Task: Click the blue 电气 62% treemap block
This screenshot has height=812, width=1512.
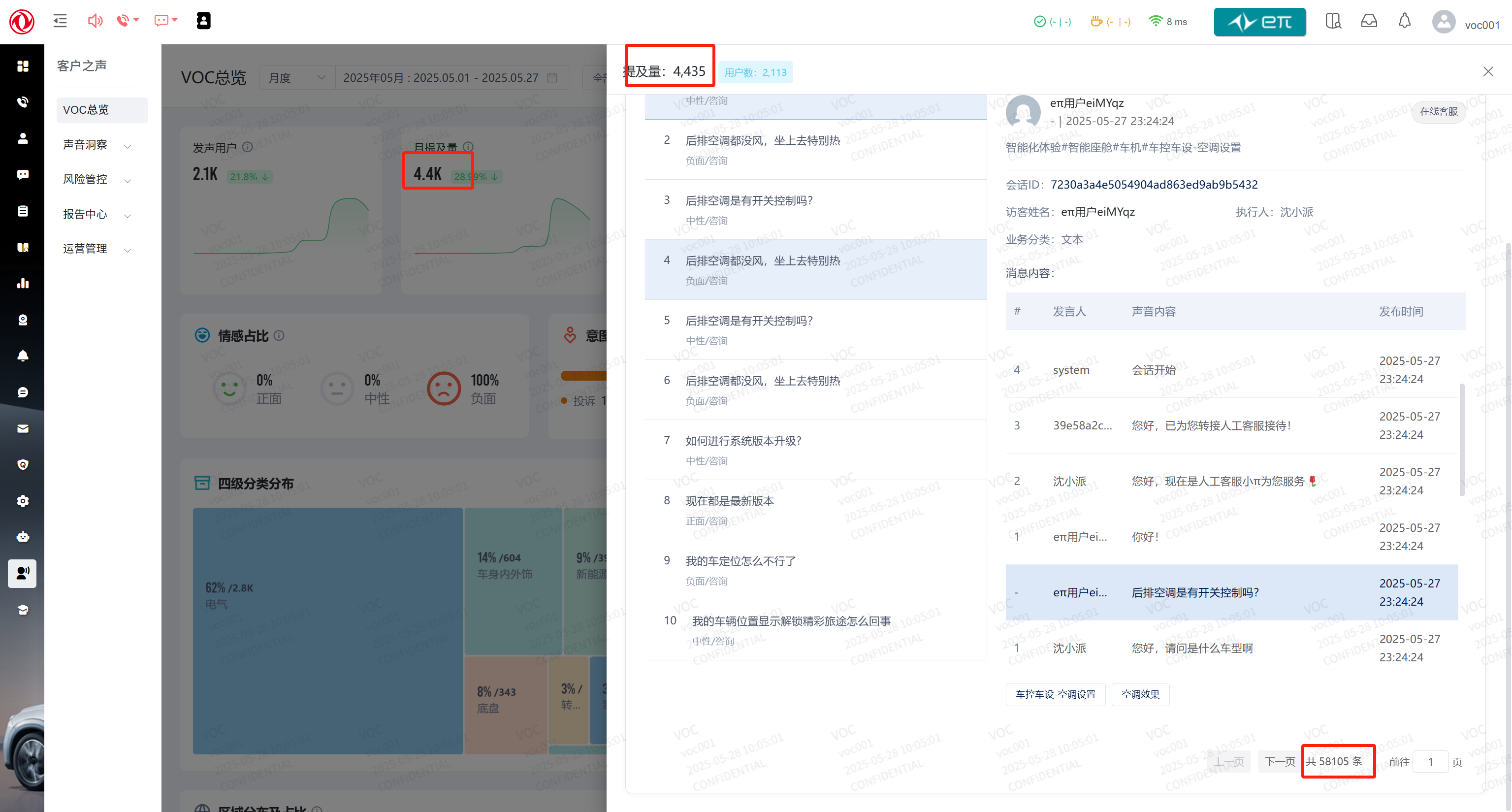Action: click(327, 631)
